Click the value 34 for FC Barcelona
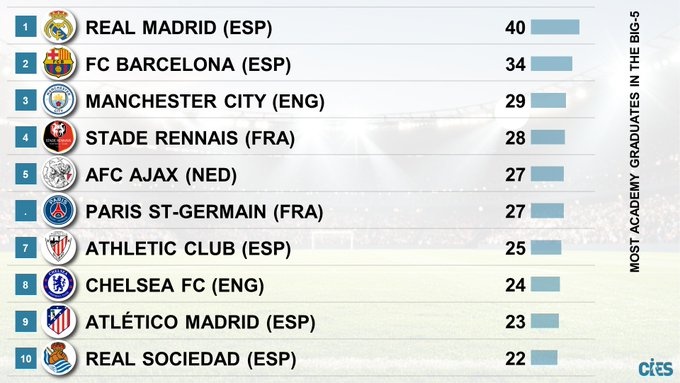 point(515,64)
